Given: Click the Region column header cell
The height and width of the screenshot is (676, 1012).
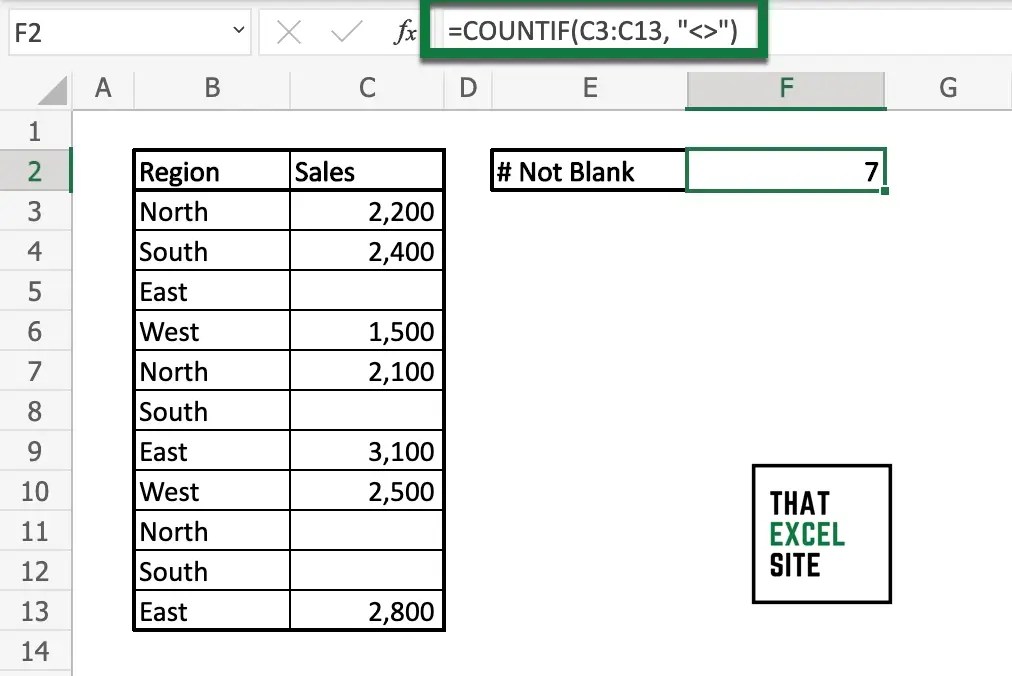Looking at the screenshot, I should 211,170.
